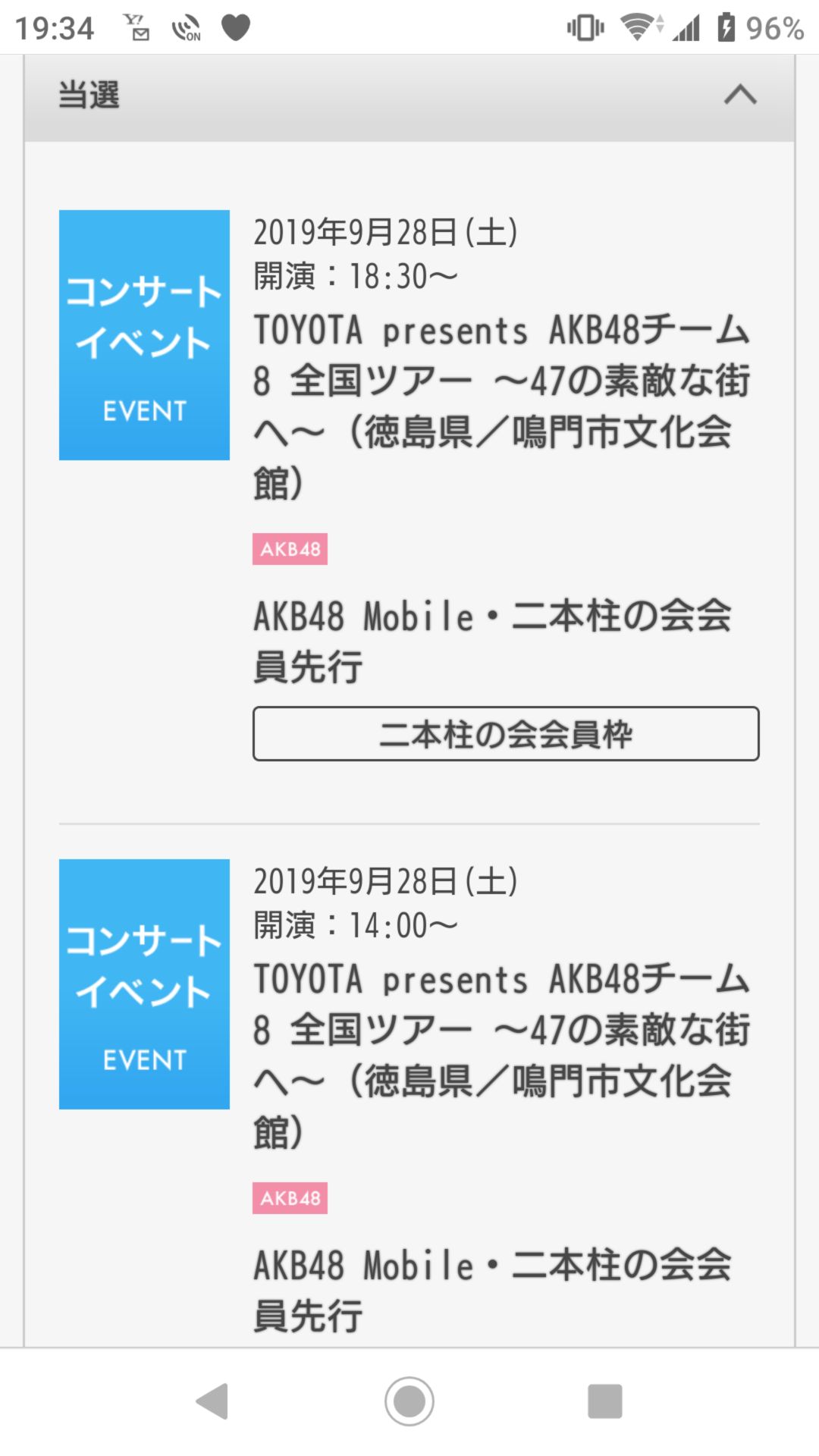Collapse the 当選 section chevron

740,96
